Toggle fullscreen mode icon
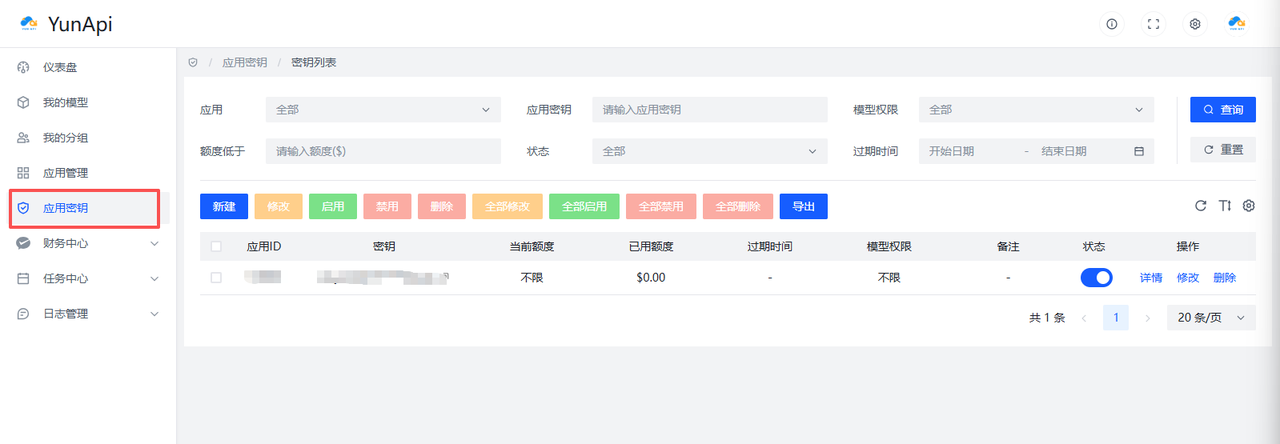 click(1153, 24)
